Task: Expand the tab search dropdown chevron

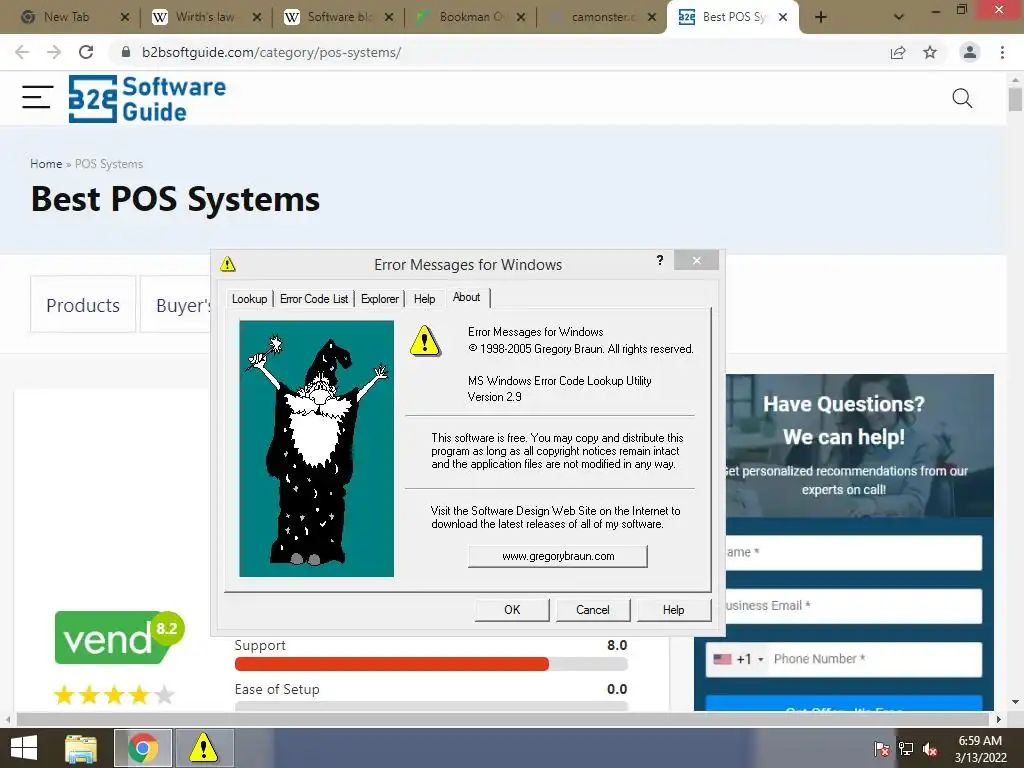Action: tap(899, 17)
